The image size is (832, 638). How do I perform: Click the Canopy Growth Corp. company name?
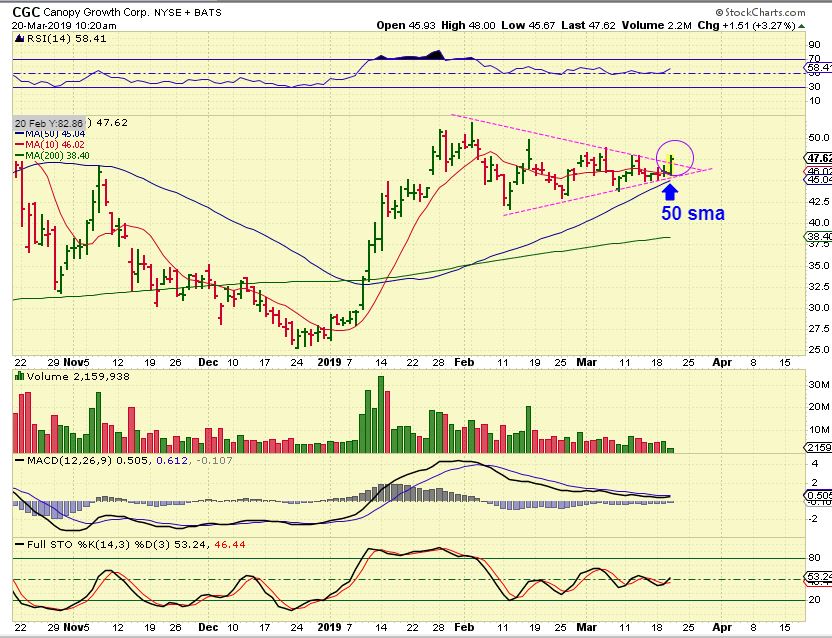pyautogui.click(x=97, y=12)
